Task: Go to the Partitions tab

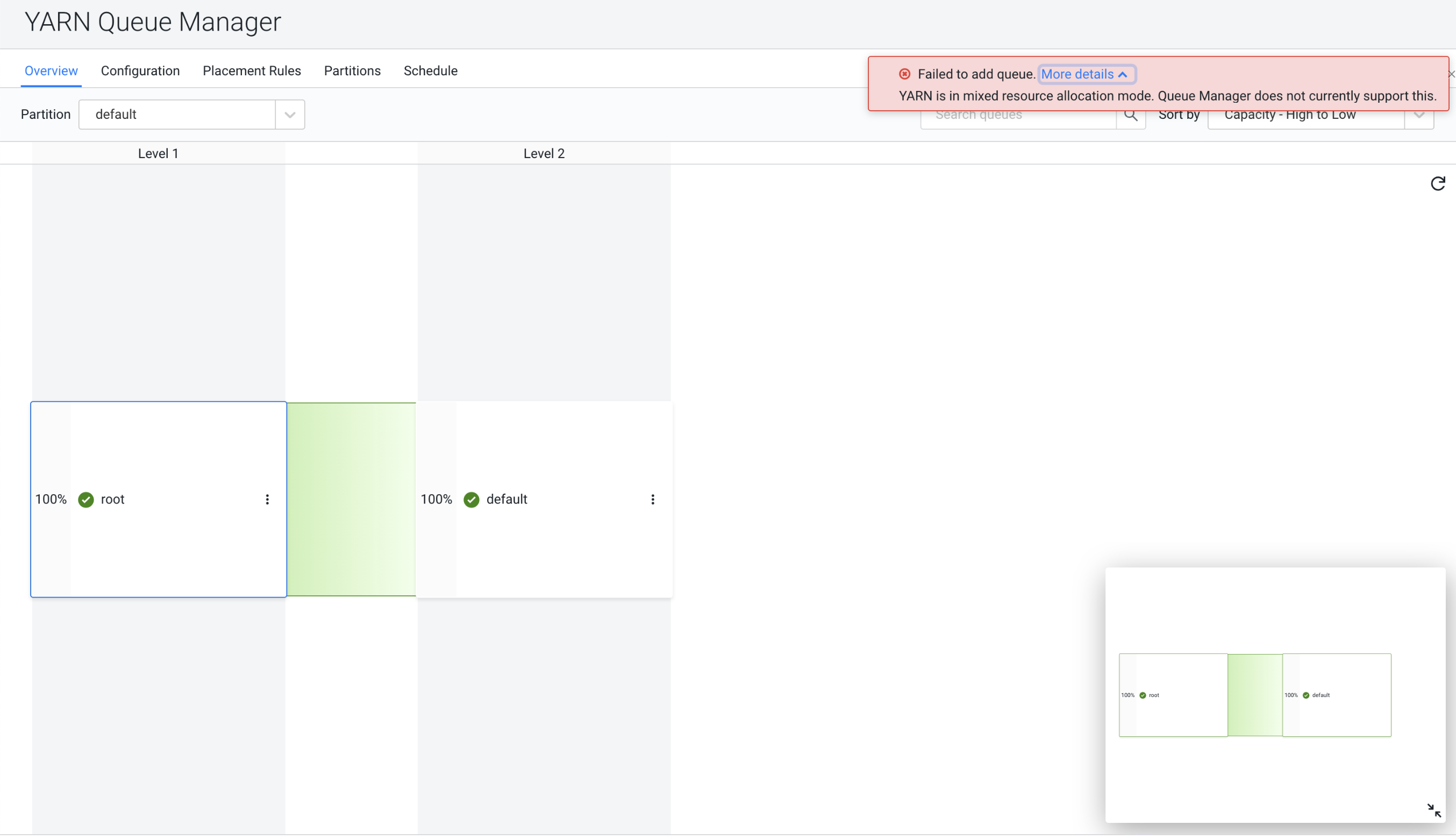Action: point(352,71)
